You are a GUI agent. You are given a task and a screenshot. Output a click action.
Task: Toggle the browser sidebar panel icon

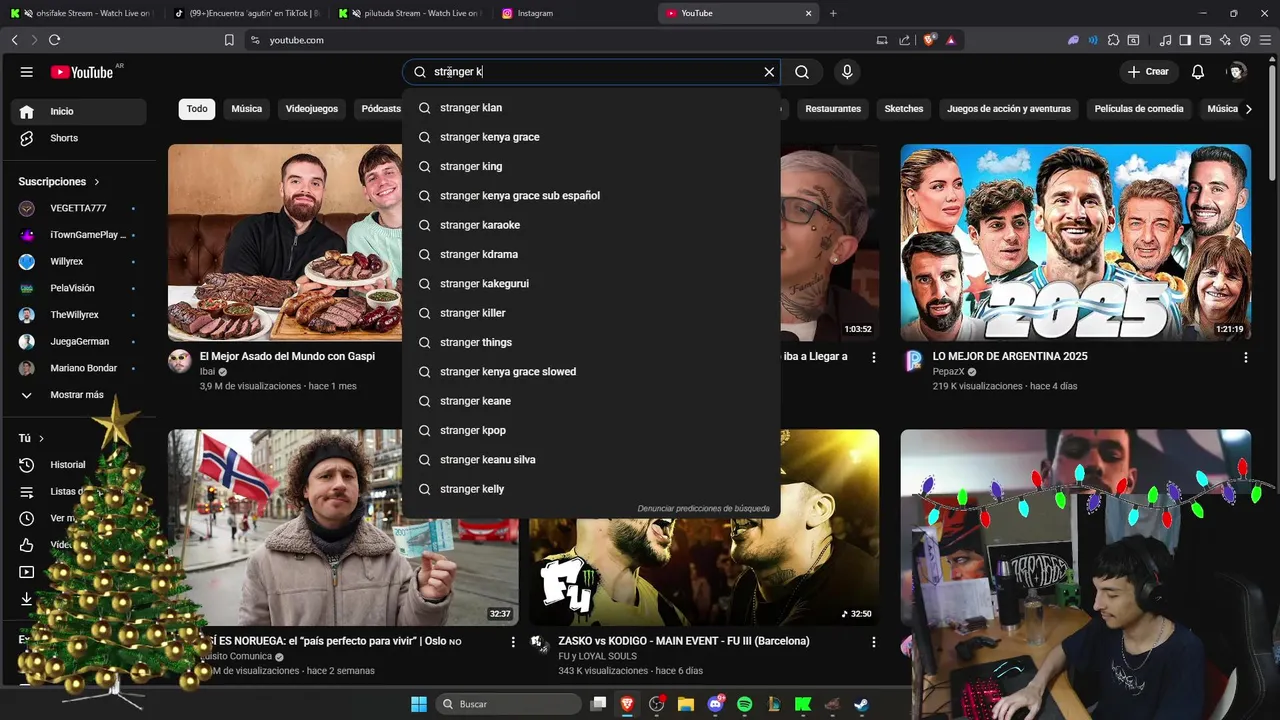pos(1185,40)
